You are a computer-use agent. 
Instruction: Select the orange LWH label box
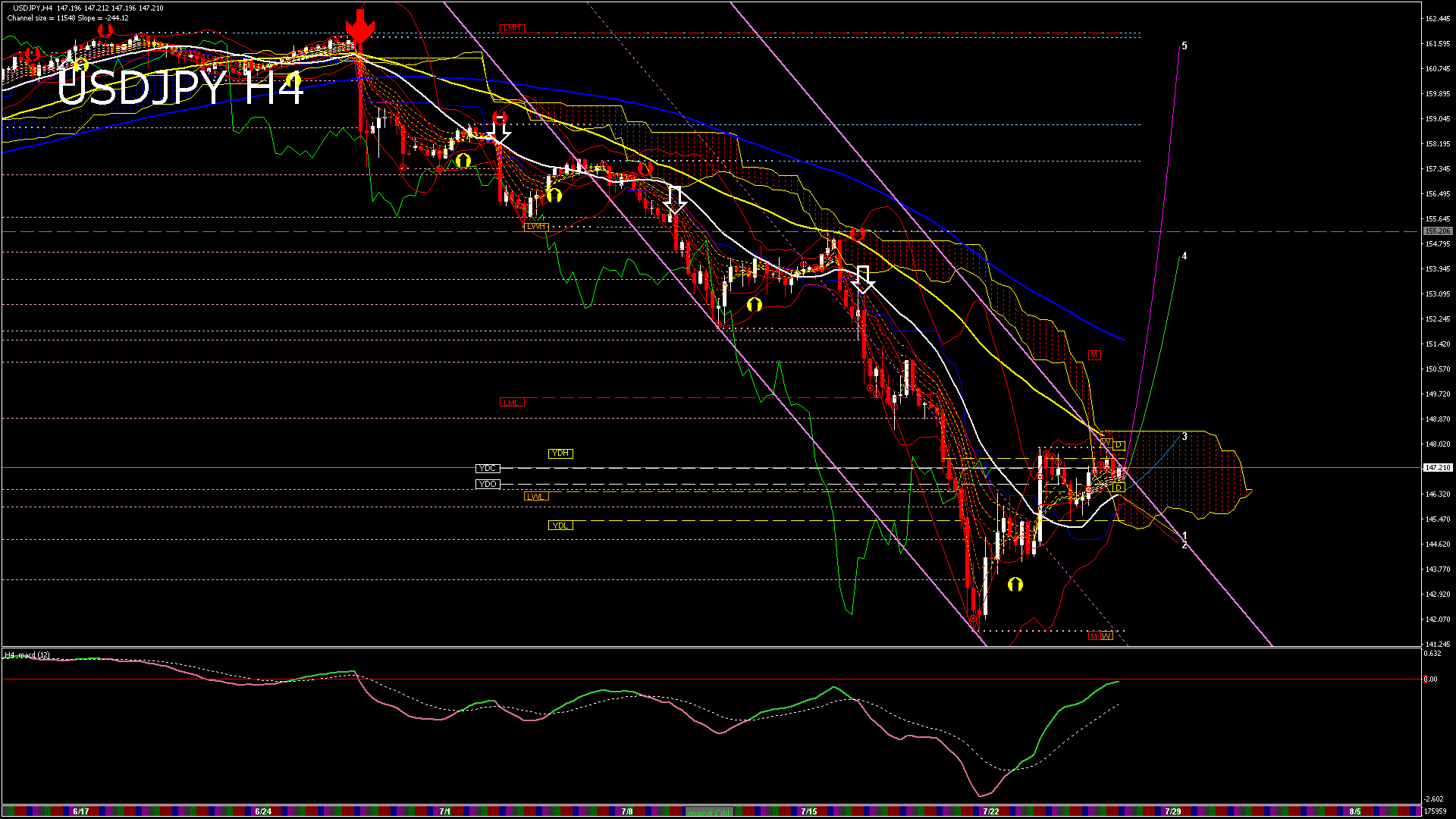click(536, 227)
